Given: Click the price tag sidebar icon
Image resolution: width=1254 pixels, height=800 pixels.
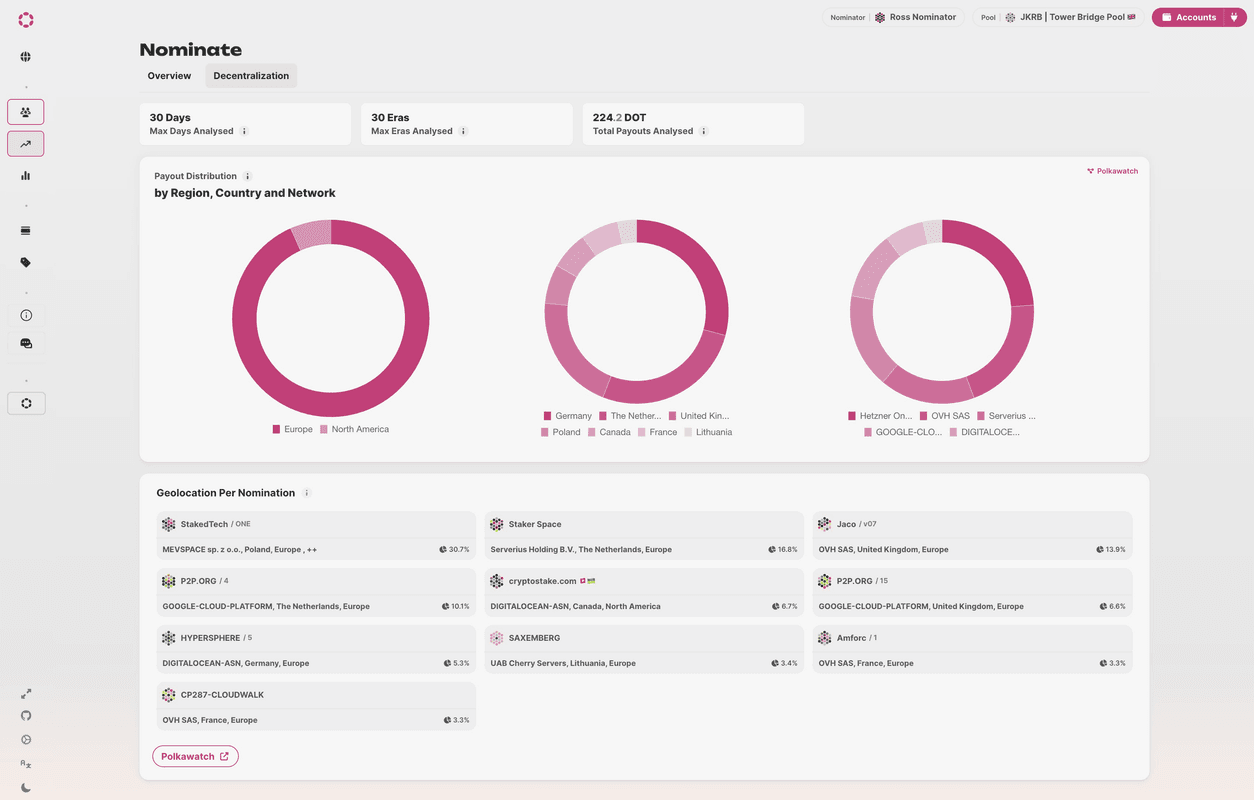Looking at the screenshot, I should (x=26, y=263).
